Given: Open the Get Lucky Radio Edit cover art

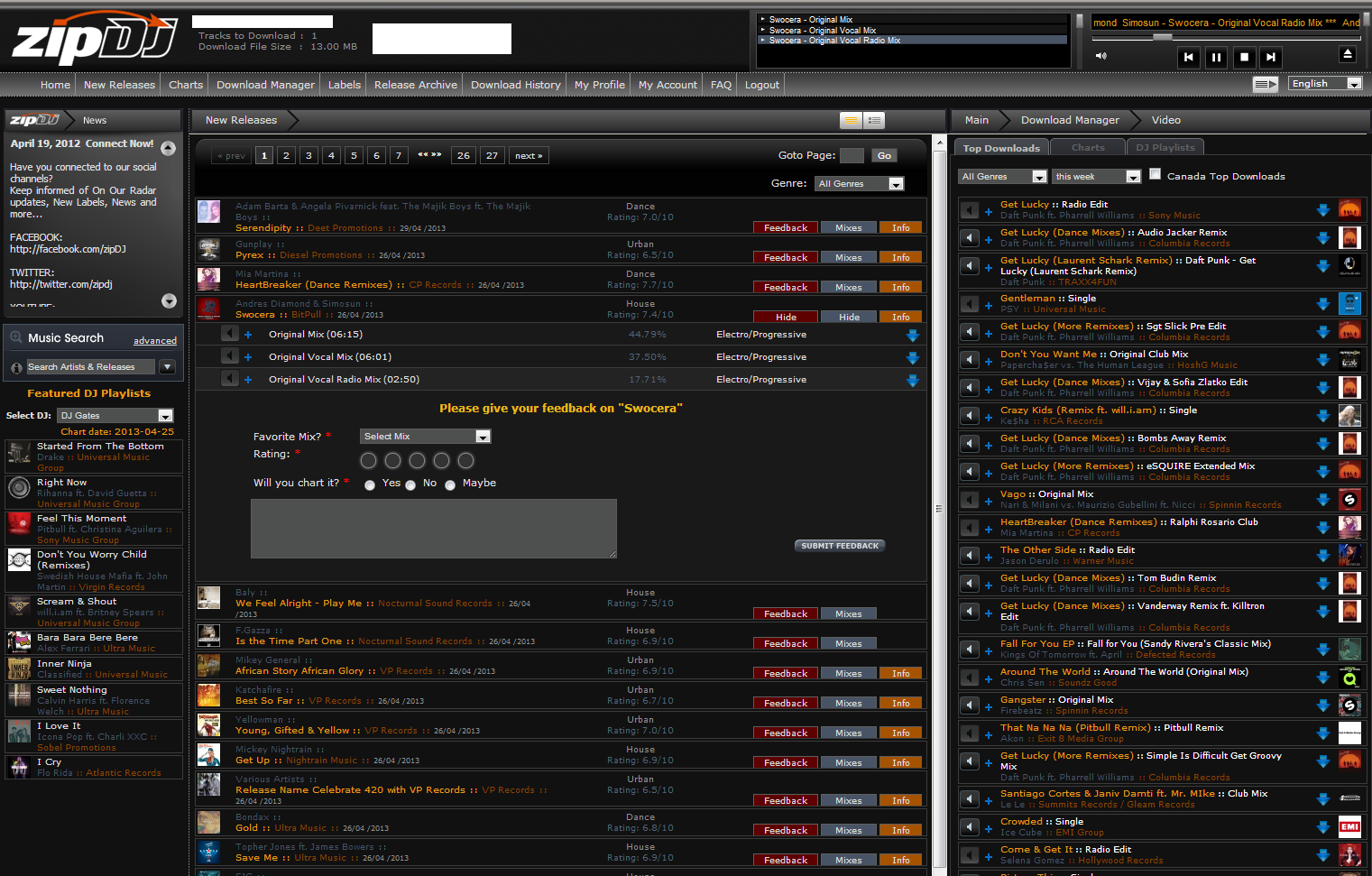Looking at the screenshot, I should tap(1349, 209).
